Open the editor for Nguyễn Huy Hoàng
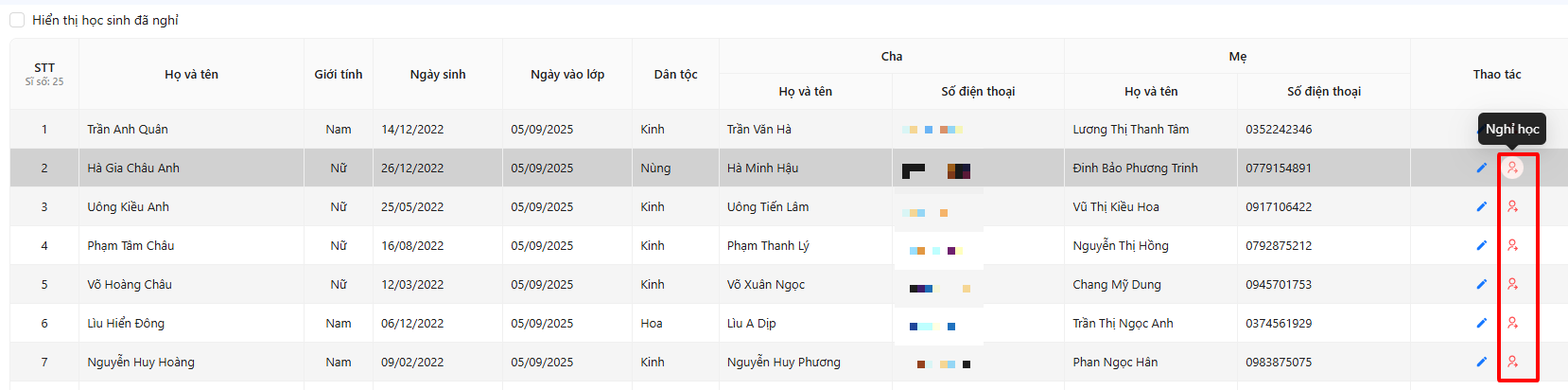This screenshot has height=390, width=1568. tap(1481, 362)
